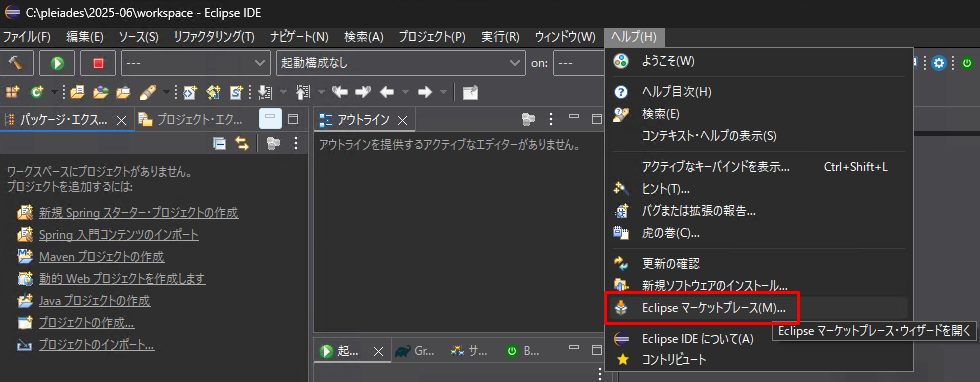The height and width of the screenshot is (382, 980).
Task: Maximize the Package Explorer view
Action: click(293, 119)
